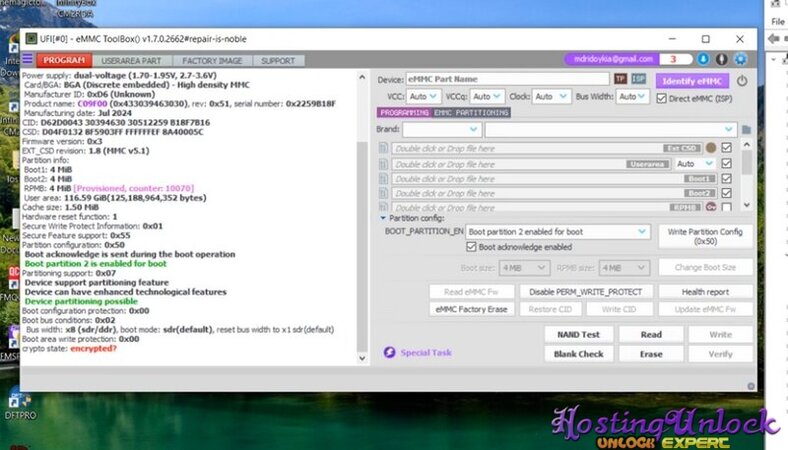Open the settings gear icon in header
The width and height of the screenshot is (788, 450).
740,60
